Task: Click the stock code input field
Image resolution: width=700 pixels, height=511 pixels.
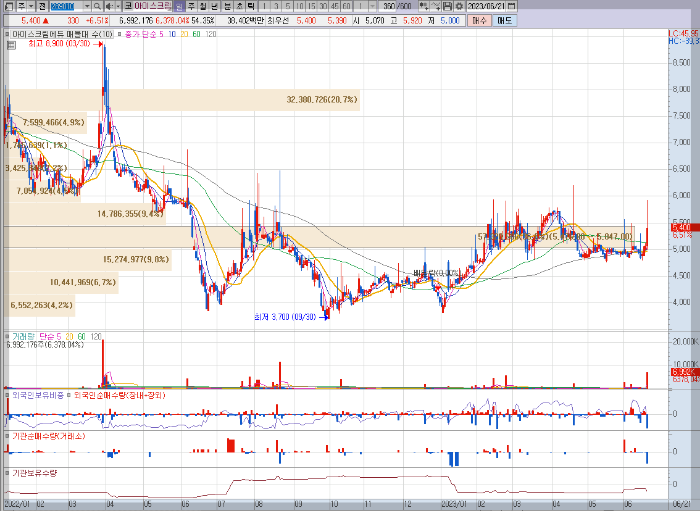Action: click(66, 6)
